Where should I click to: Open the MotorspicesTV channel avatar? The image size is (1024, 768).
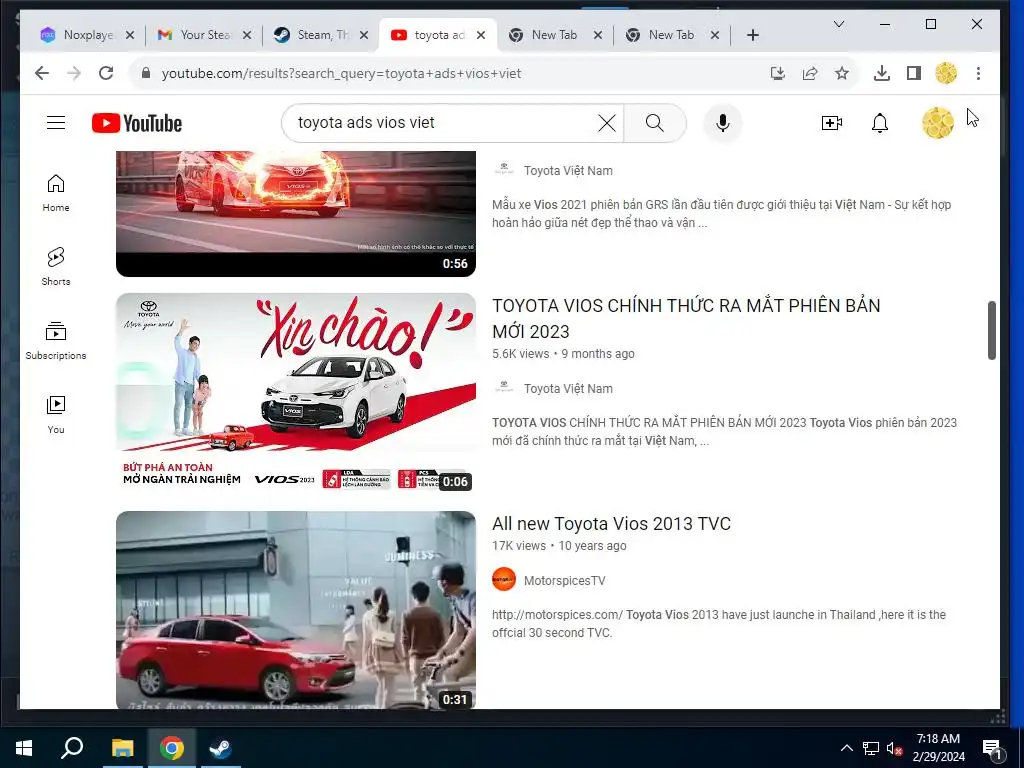pos(504,579)
